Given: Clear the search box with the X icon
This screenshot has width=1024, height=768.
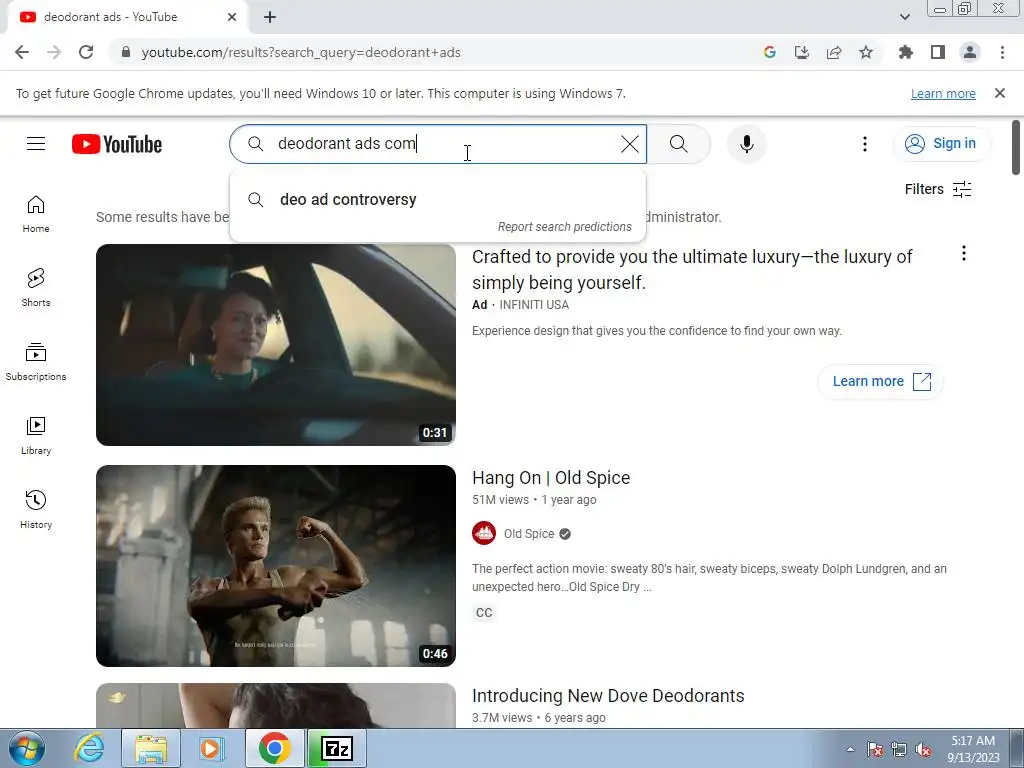Looking at the screenshot, I should click(x=630, y=144).
